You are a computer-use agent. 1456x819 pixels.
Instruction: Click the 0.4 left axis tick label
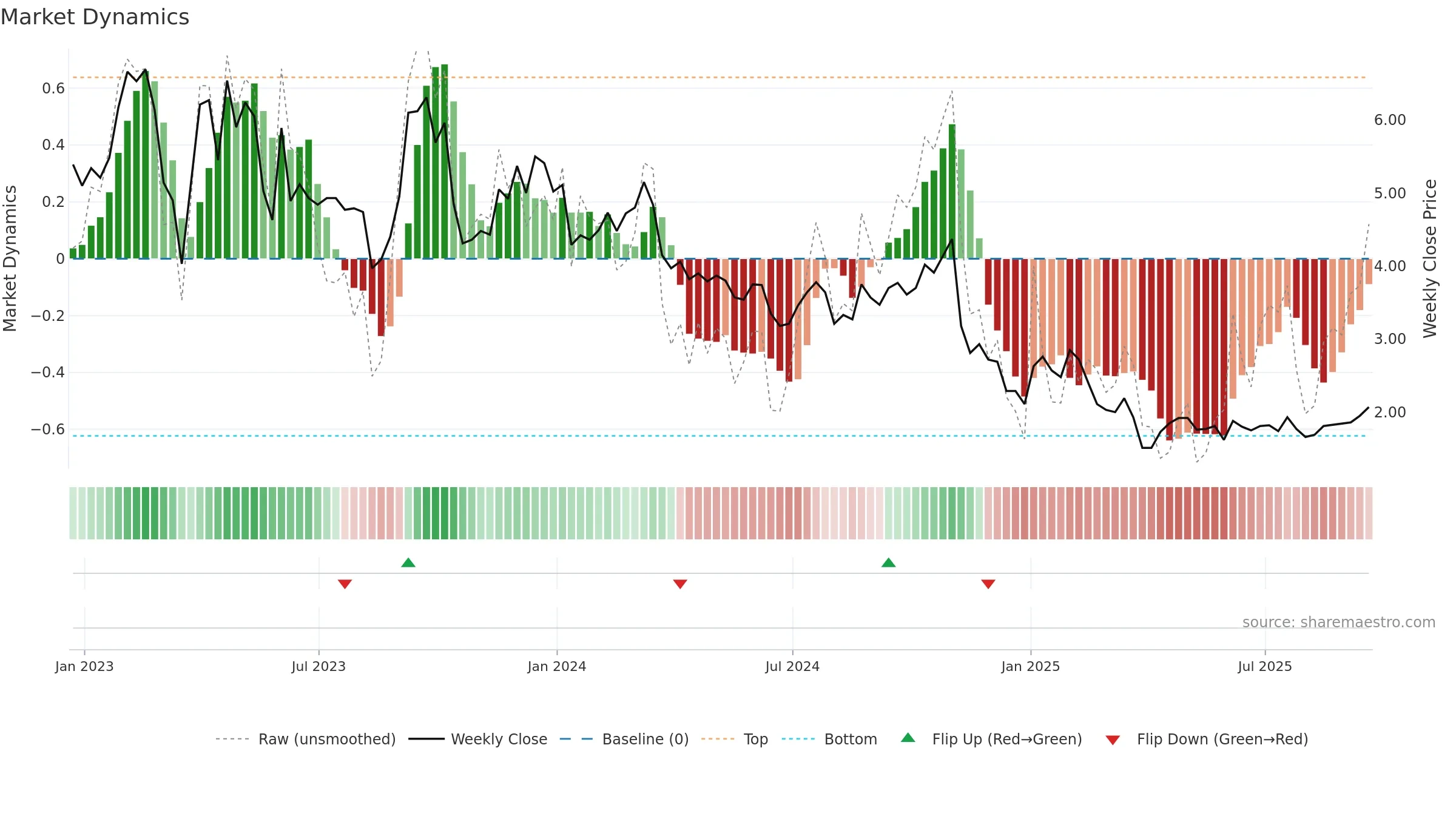tap(53, 144)
